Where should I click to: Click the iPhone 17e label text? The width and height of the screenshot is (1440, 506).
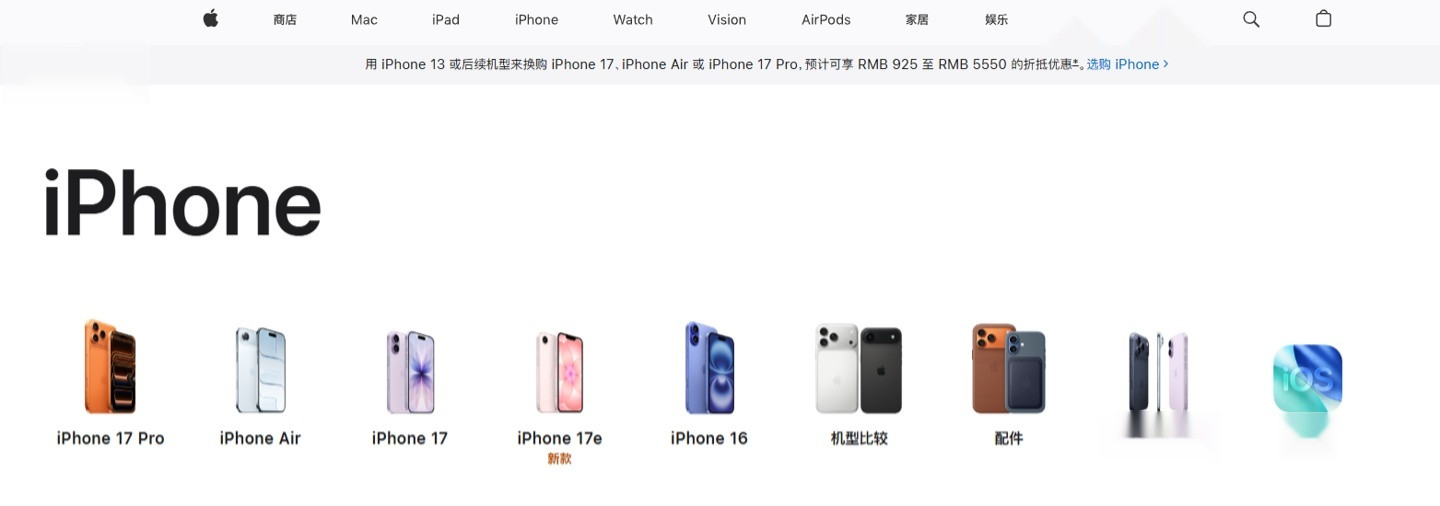click(559, 438)
